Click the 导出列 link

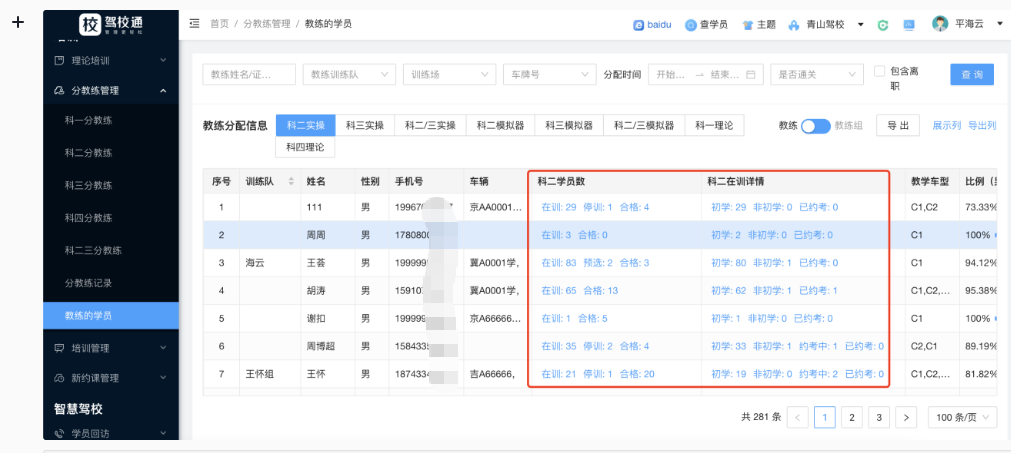pos(982,126)
